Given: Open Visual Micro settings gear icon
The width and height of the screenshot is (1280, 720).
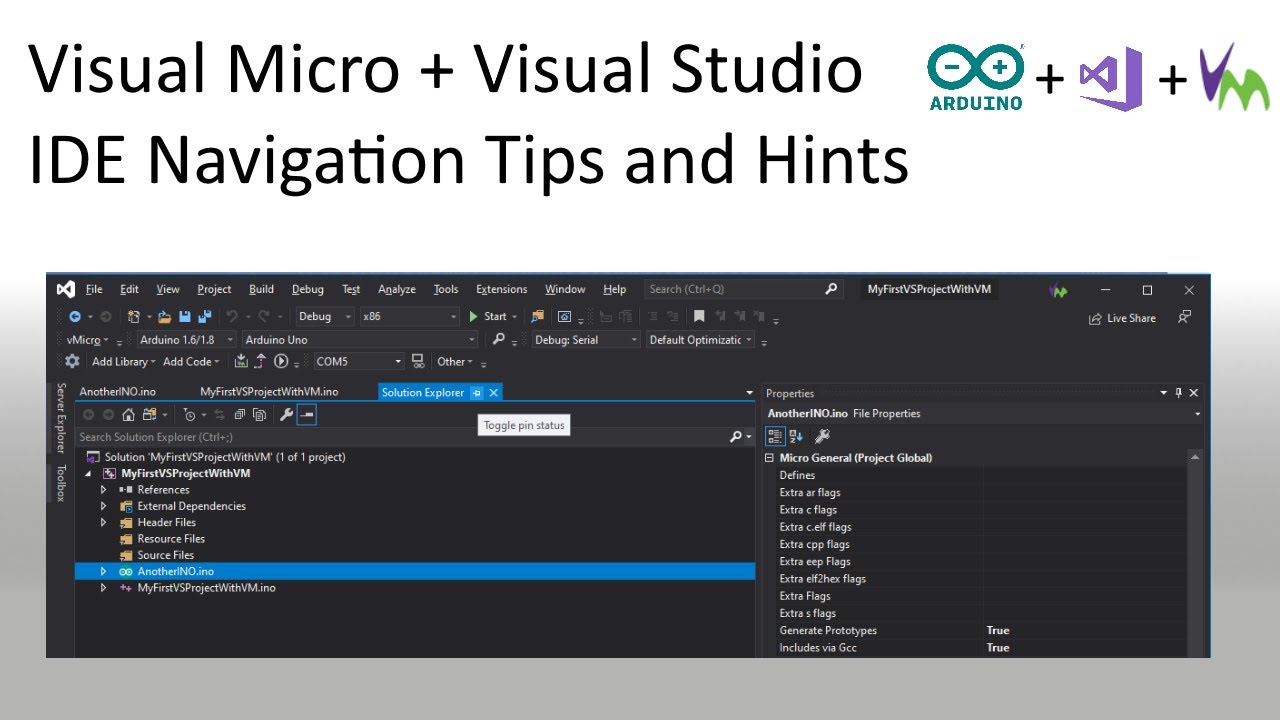Looking at the screenshot, I should [72, 361].
